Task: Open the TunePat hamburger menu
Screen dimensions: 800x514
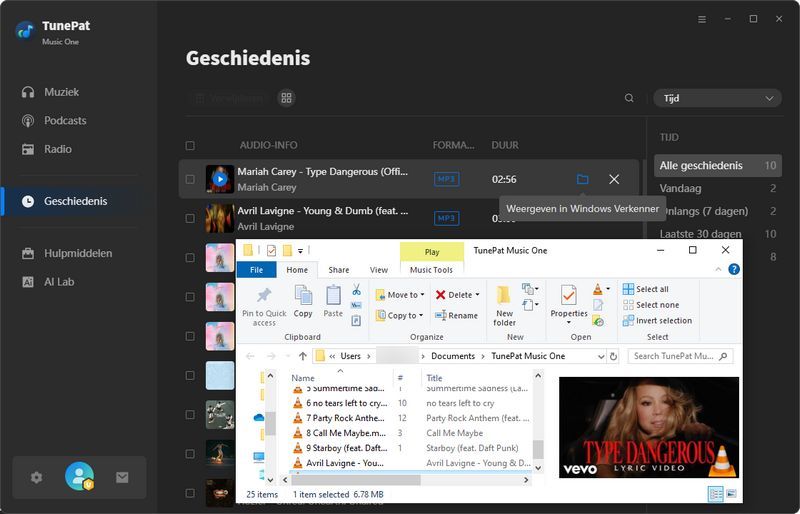Action: click(x=702, y=19)
